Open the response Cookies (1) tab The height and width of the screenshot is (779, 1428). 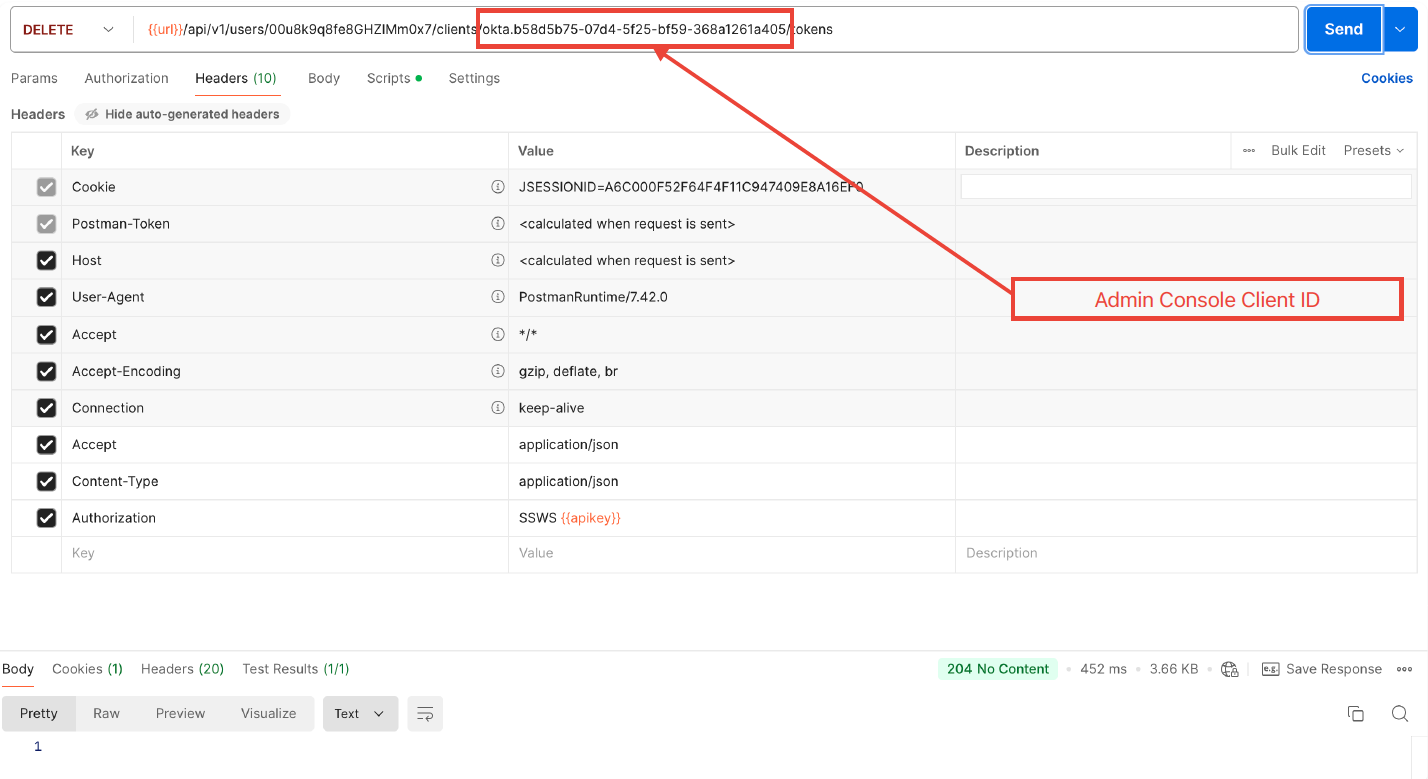click(x=87, y=669)
